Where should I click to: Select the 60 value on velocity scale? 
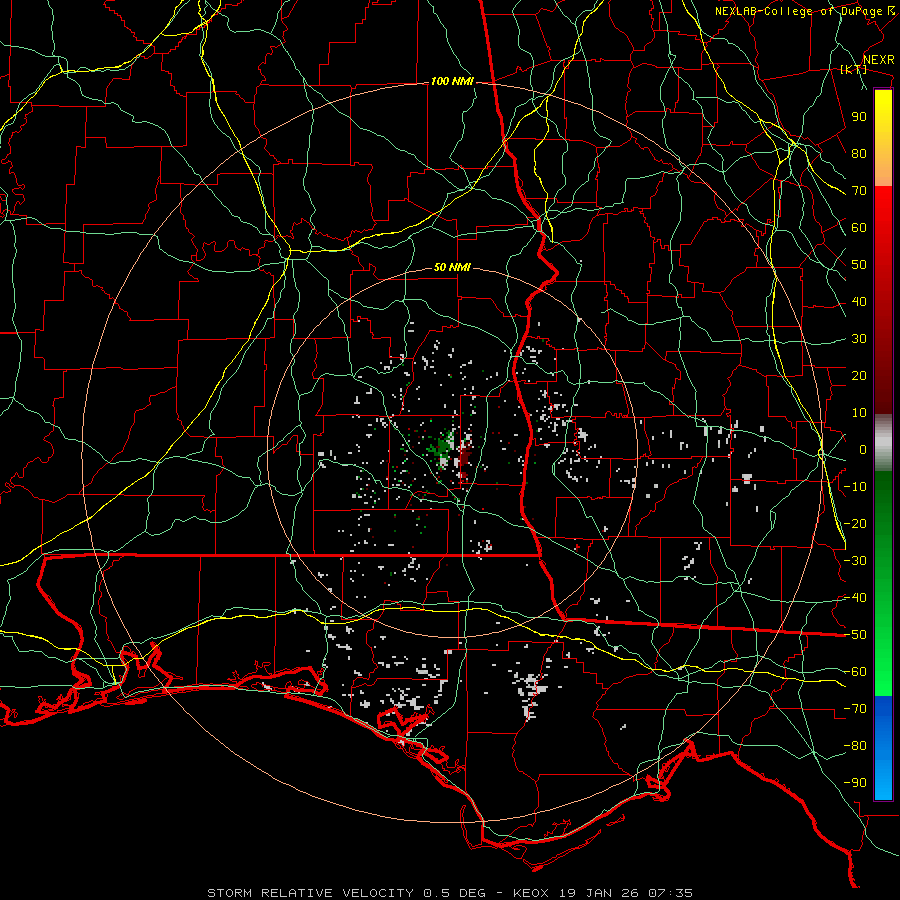[859, 227]
